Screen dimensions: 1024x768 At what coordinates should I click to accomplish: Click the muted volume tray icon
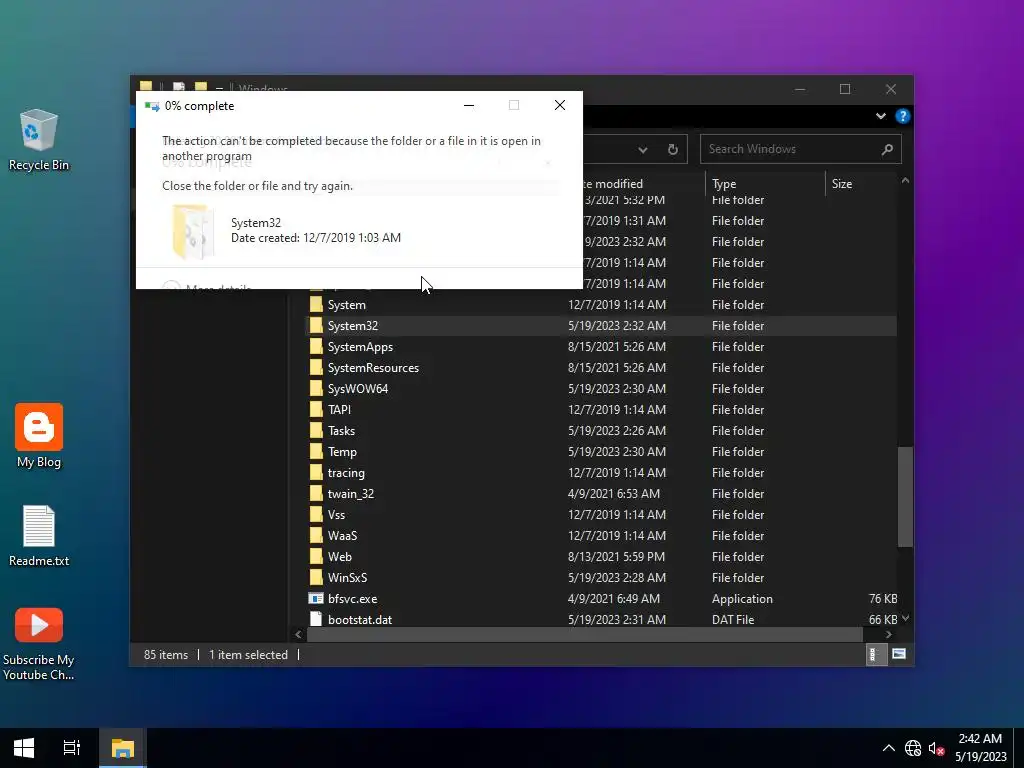click(936, 748)
